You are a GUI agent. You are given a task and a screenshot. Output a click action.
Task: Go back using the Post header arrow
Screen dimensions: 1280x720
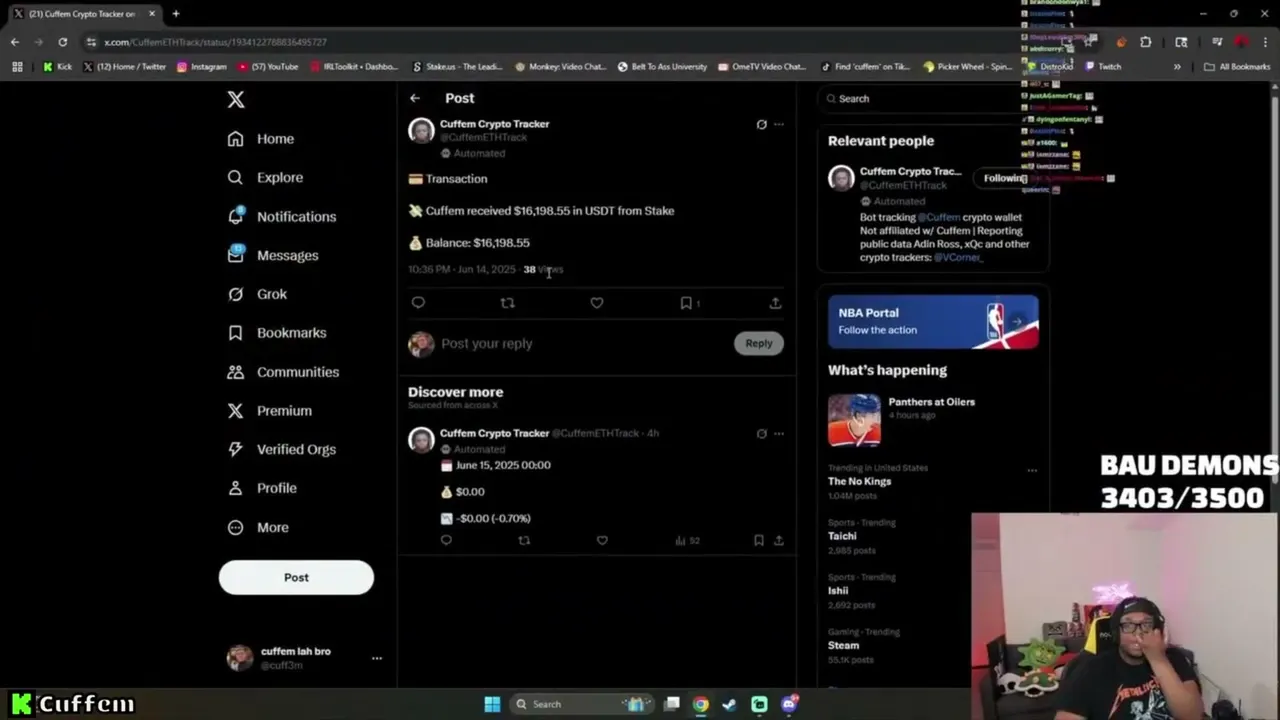(415, 98)
